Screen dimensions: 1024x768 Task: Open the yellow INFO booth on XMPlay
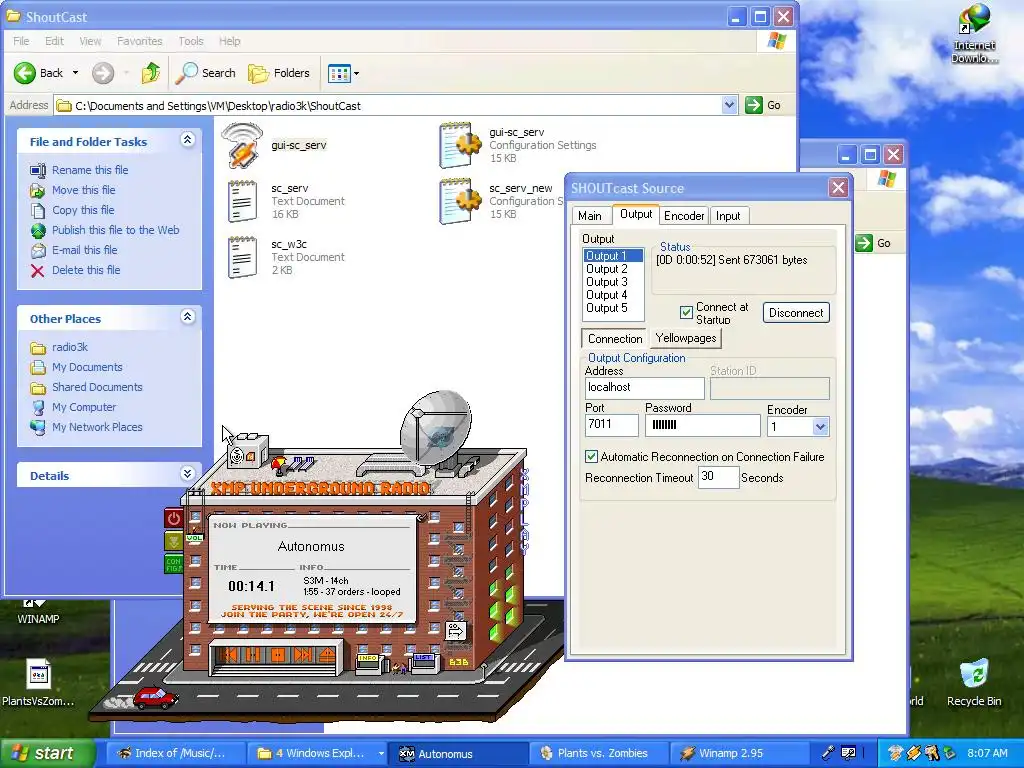tap(368, 664)
